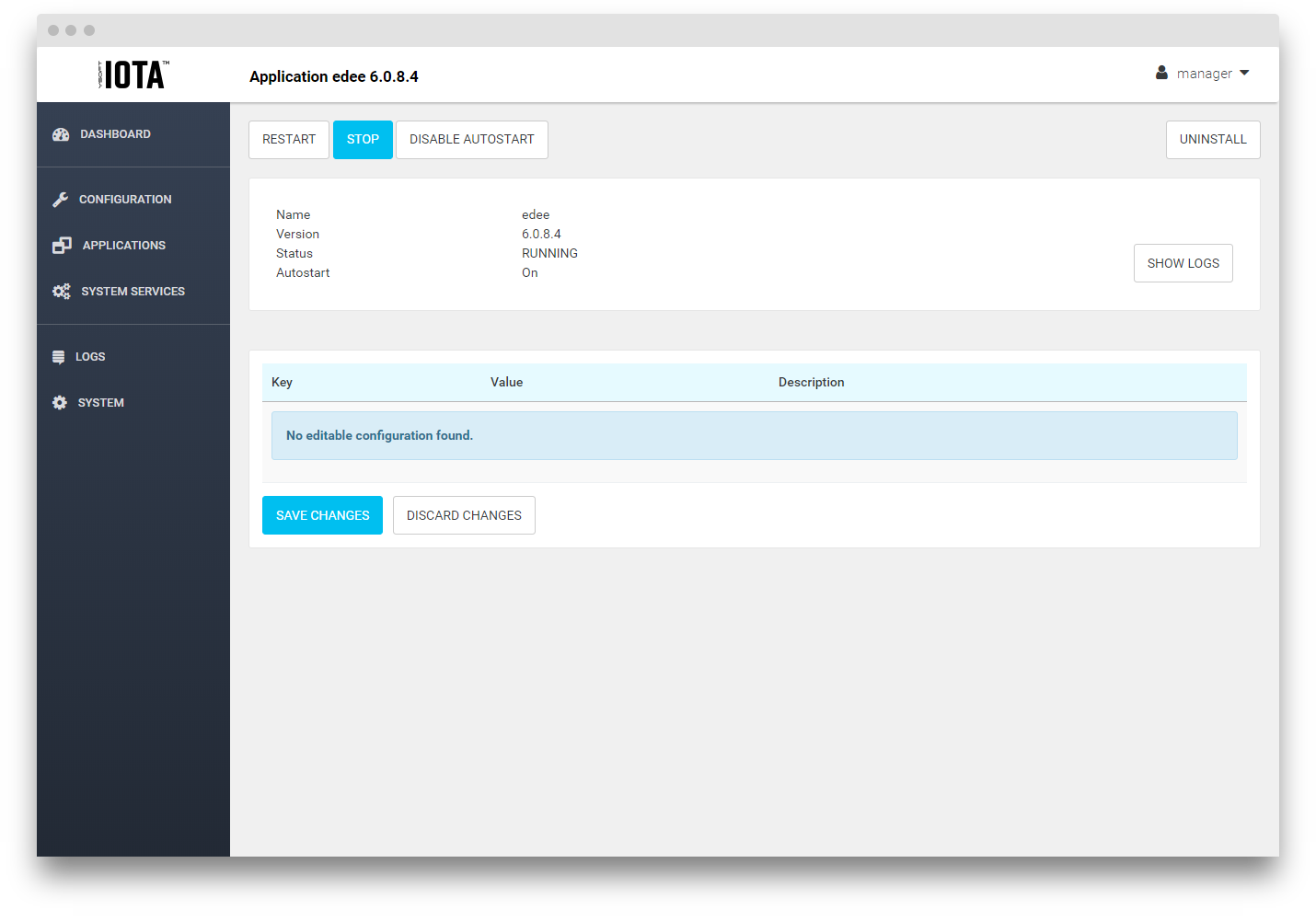Click the Configuration wrench icon
Screen dimensions: 1316x921
(x=61, y=200)
